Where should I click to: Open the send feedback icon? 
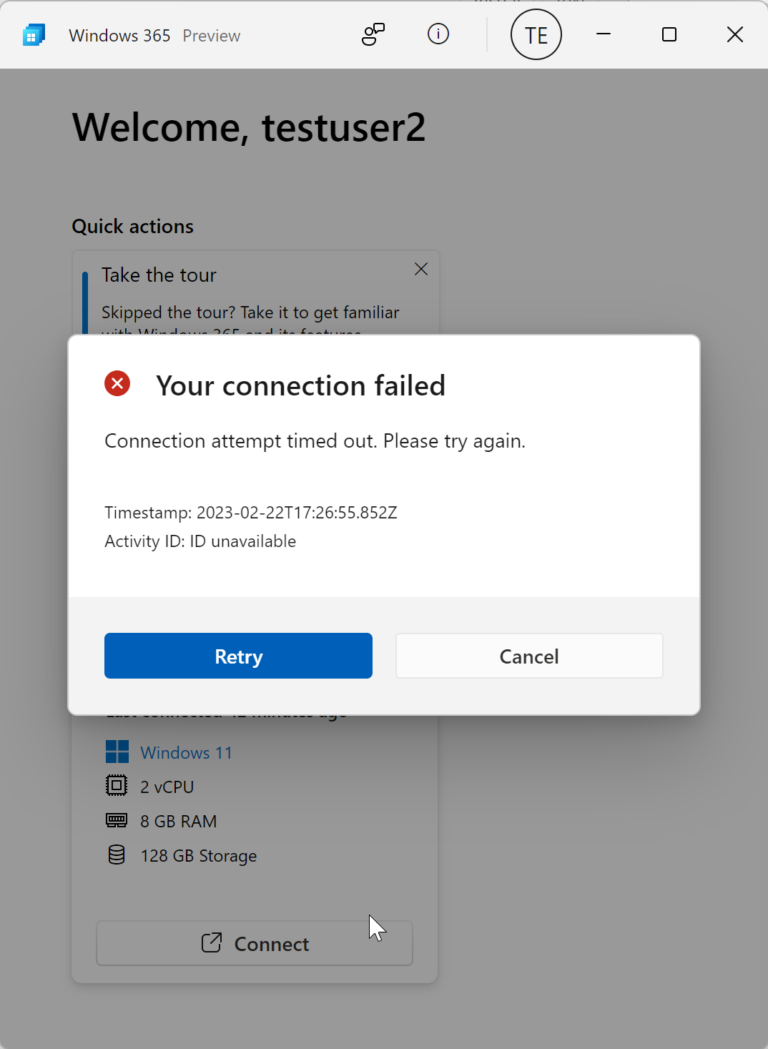tap(372, 34)
